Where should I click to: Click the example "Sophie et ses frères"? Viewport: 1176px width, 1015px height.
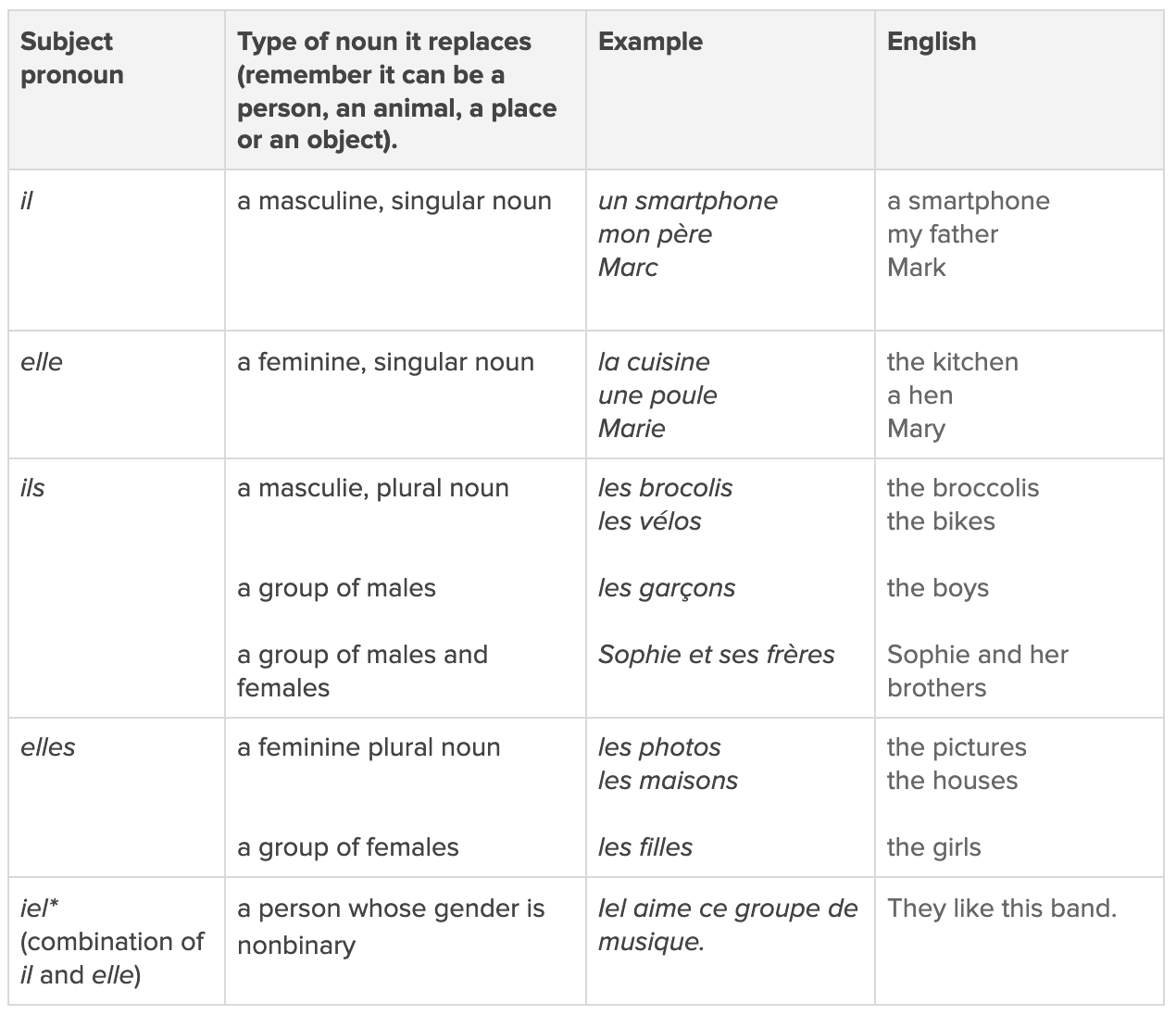tap(716, 655)
